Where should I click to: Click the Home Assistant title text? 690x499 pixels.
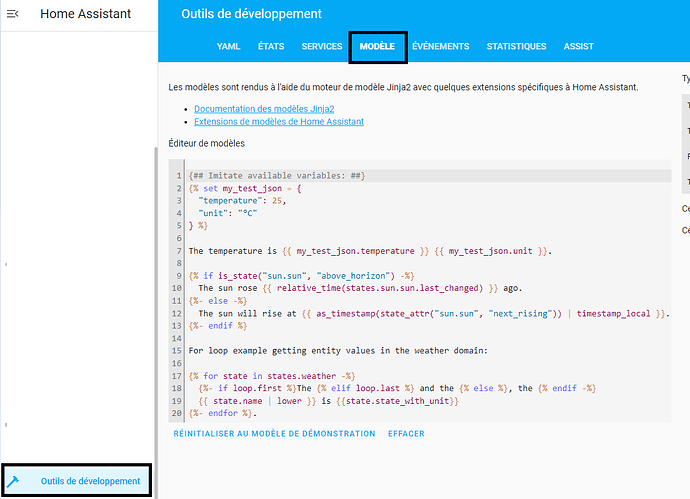point(85,14)
